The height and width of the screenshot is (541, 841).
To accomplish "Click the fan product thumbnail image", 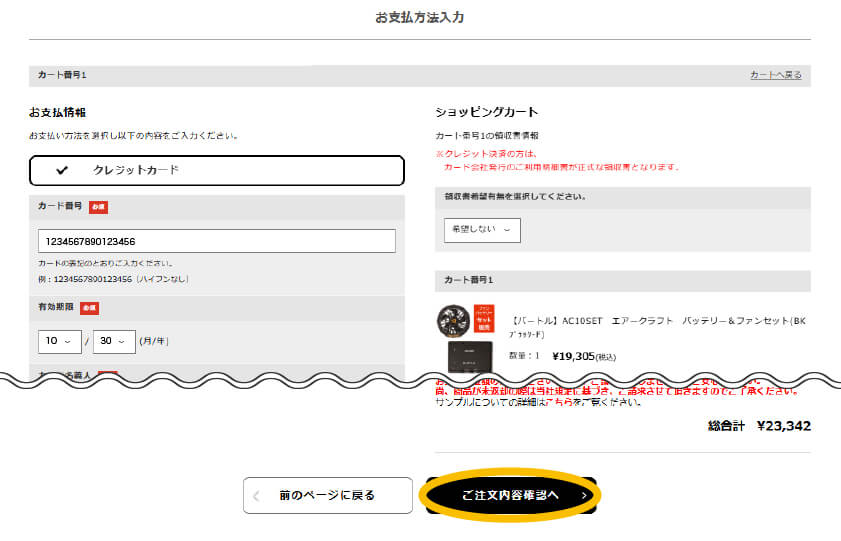I will coord(453,320).
